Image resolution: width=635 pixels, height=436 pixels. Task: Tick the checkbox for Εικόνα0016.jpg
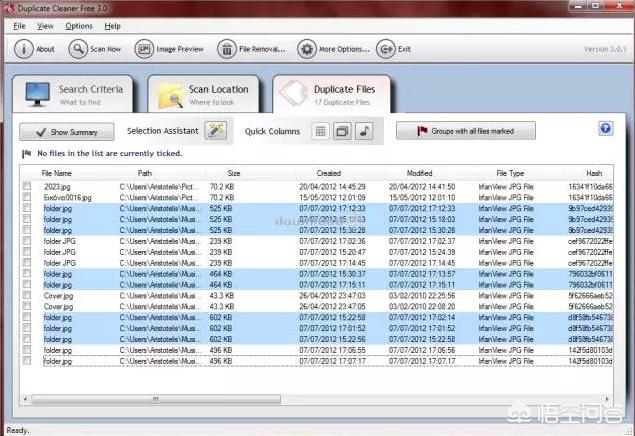(x=27, y=197)
